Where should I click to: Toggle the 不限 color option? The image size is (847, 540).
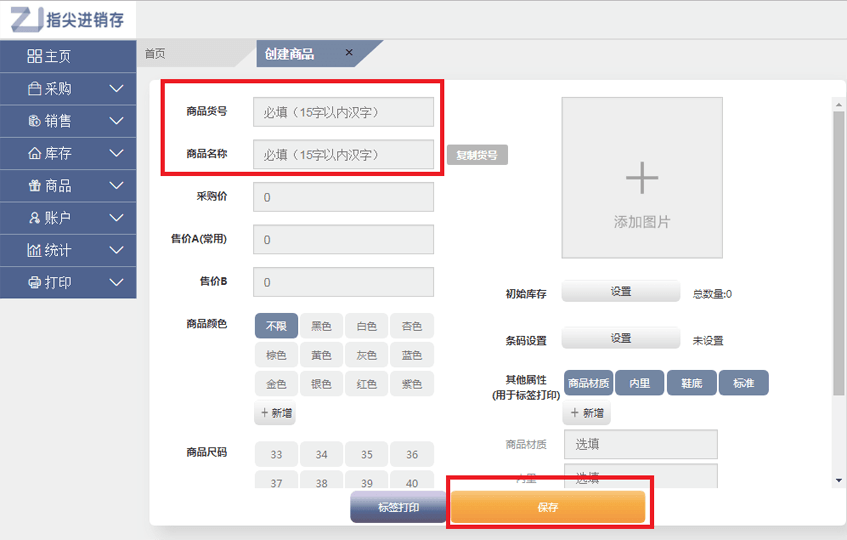(276, 326)
